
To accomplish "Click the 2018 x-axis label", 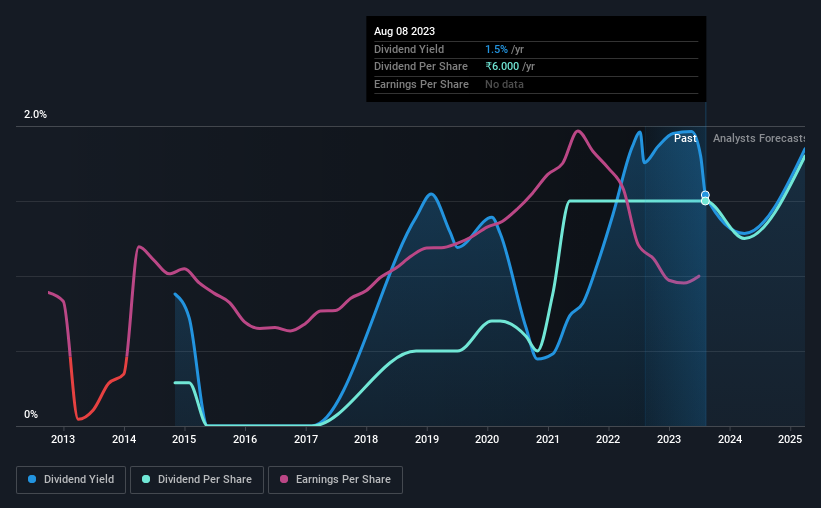I will point(366,439).
